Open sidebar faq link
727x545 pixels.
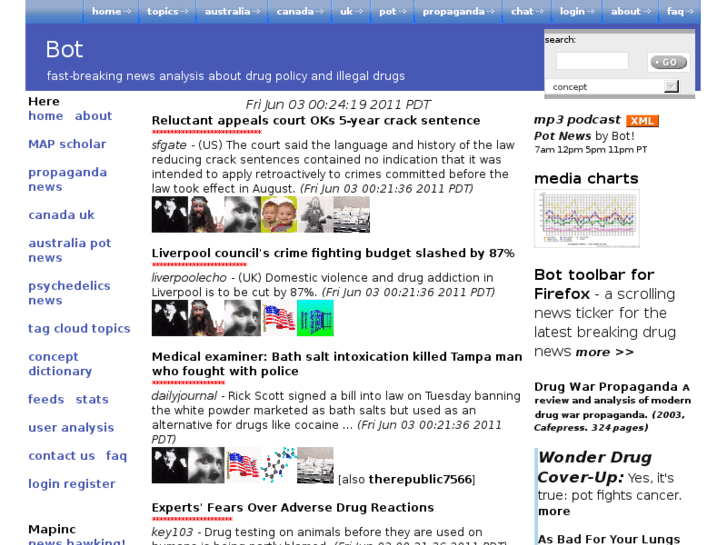116,455
